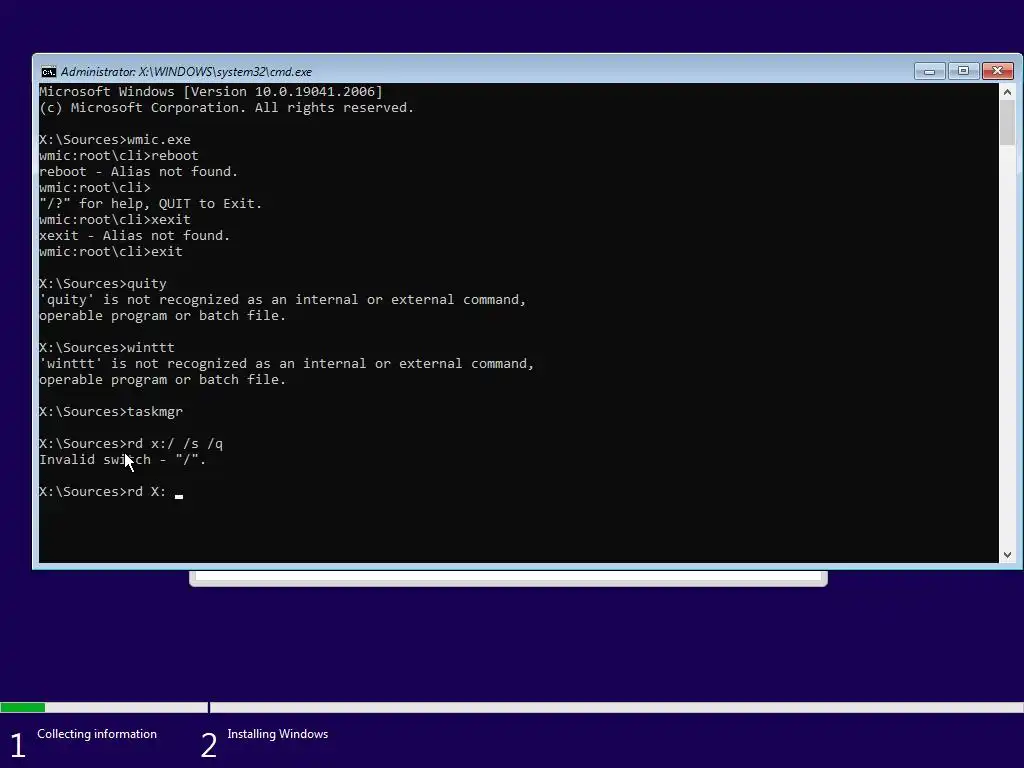The image size is (1024, 768).
Task: Click the 'wmic:root\cli>xexit' line
Action: (x=115, y=219)
